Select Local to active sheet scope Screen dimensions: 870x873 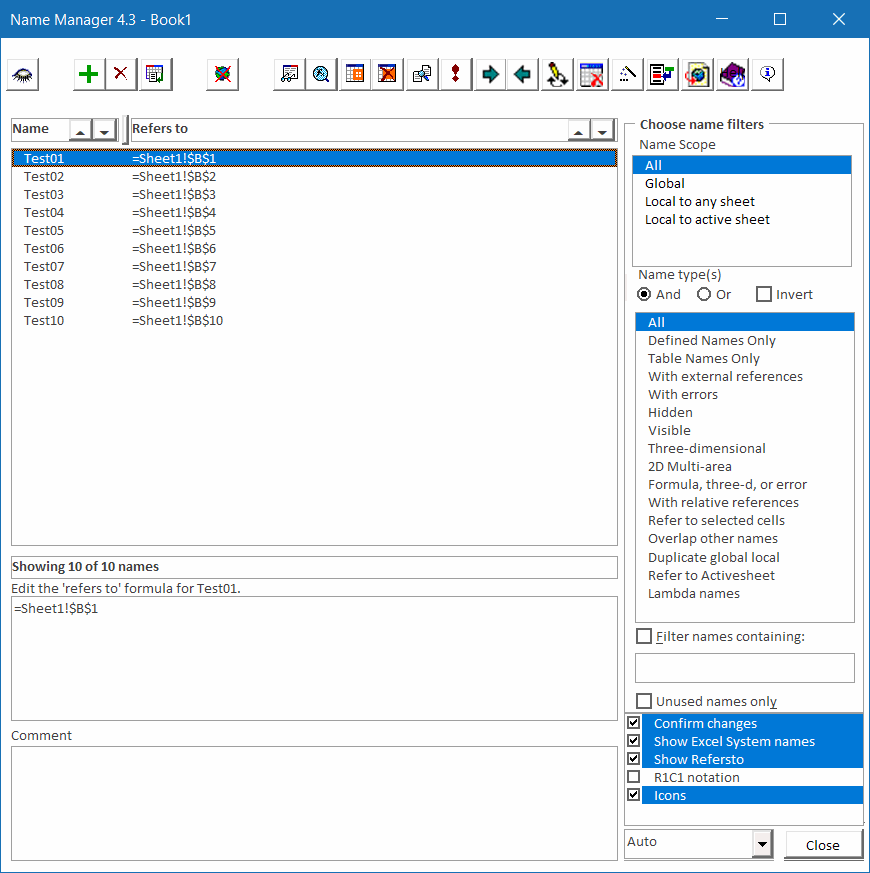[x=741, y=219]
